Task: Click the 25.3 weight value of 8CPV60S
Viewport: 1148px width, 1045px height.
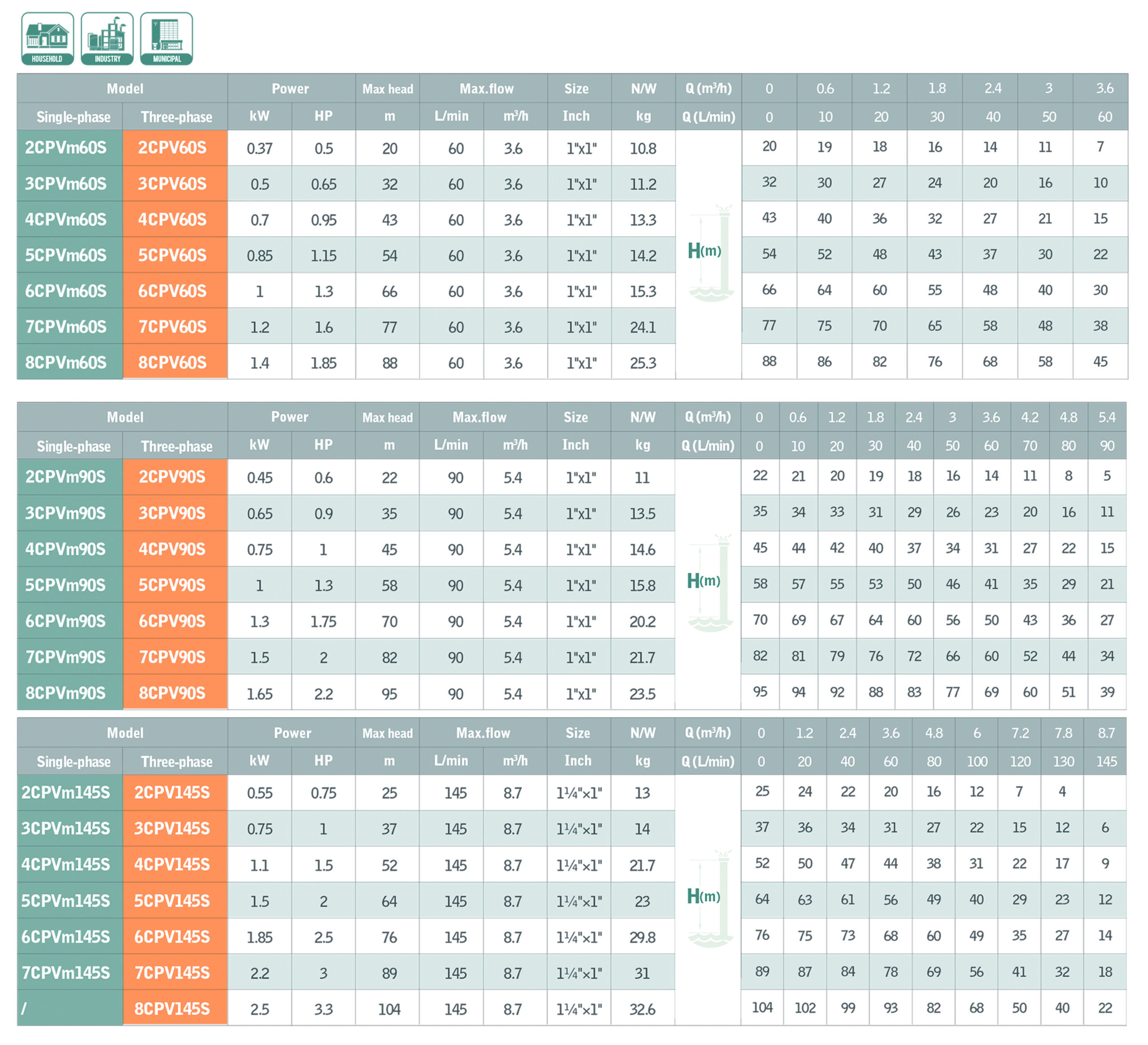Action: click(643, 363)
